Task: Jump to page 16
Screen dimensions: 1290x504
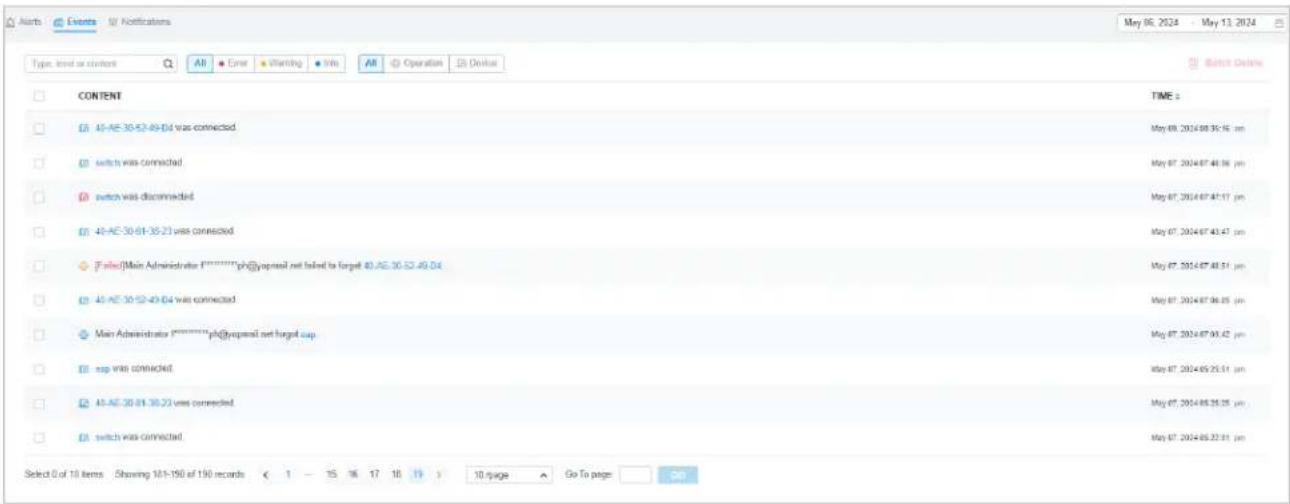Action: pyautogui.click(x=352, y=474)
